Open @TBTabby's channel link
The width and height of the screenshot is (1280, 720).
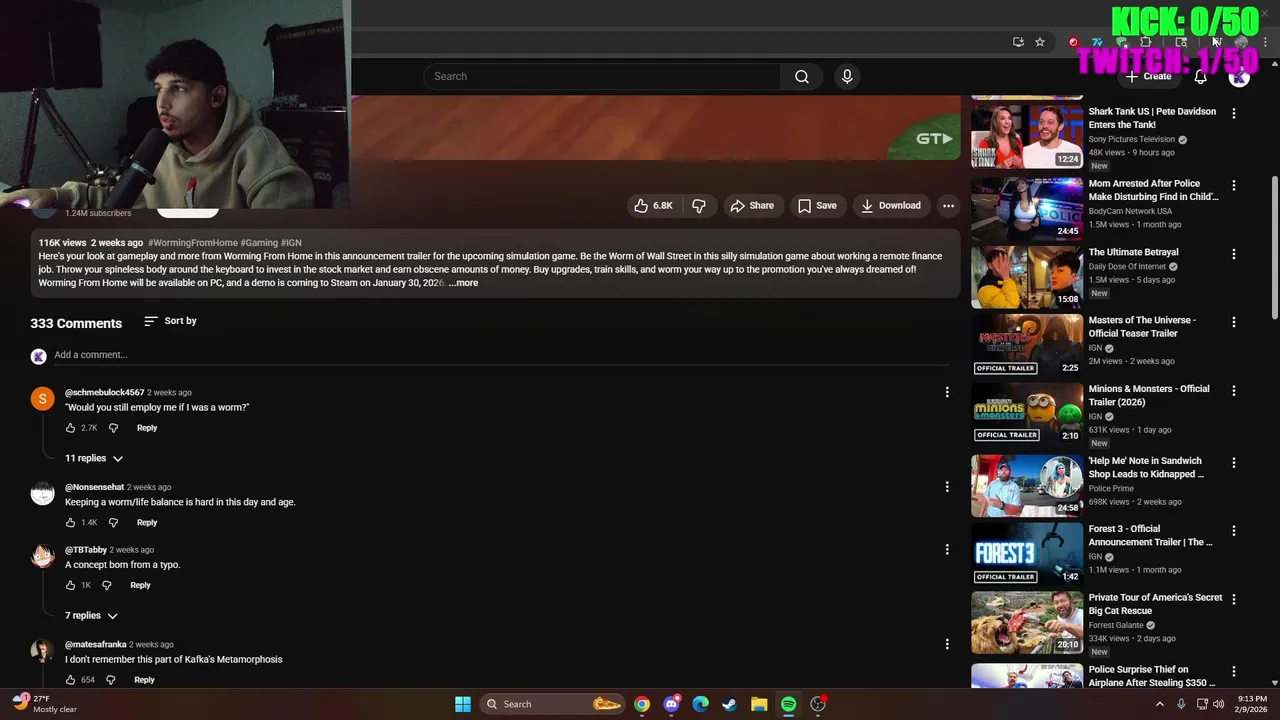click(x=86, y=550)
